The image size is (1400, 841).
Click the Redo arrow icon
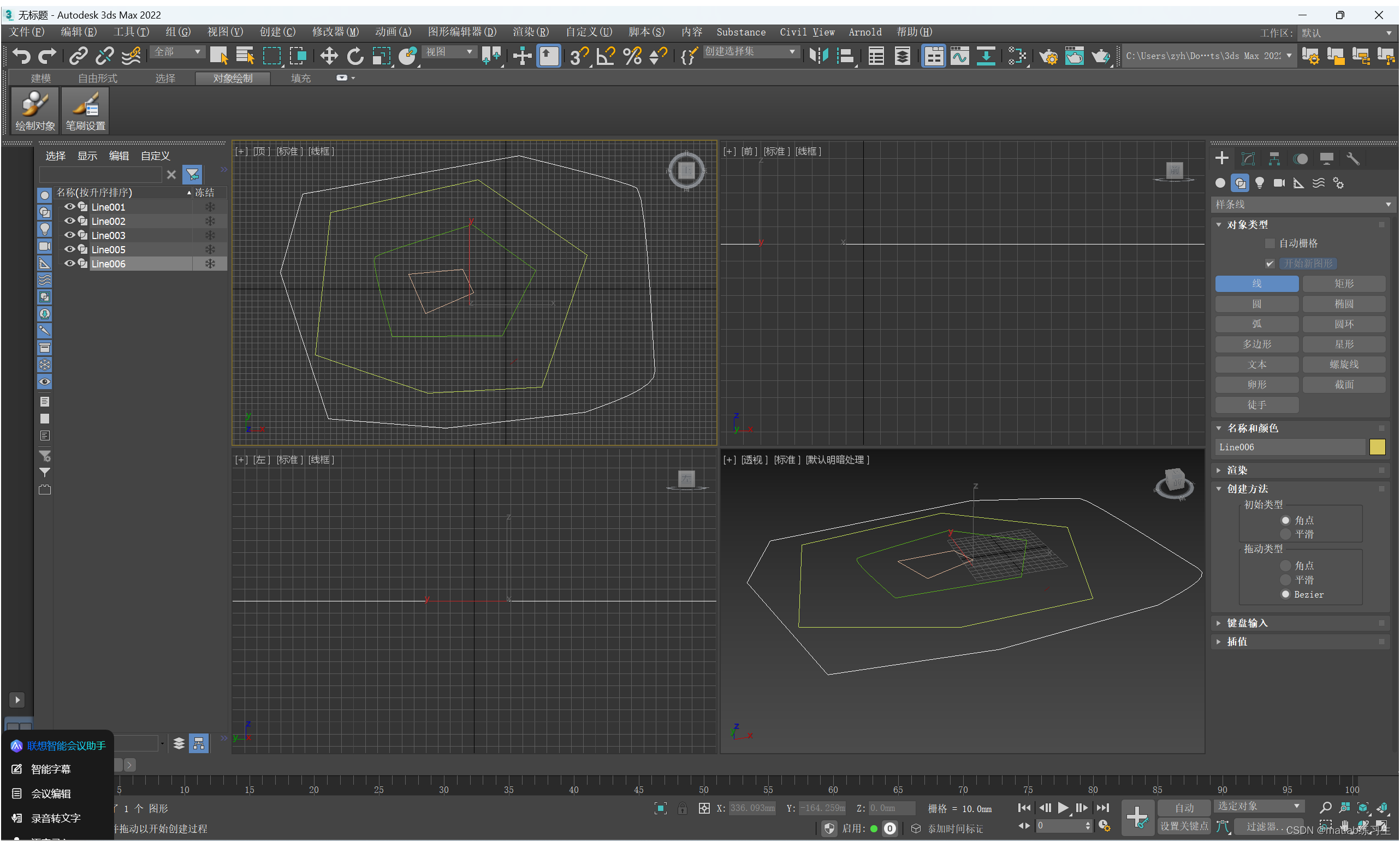point(48,56)
